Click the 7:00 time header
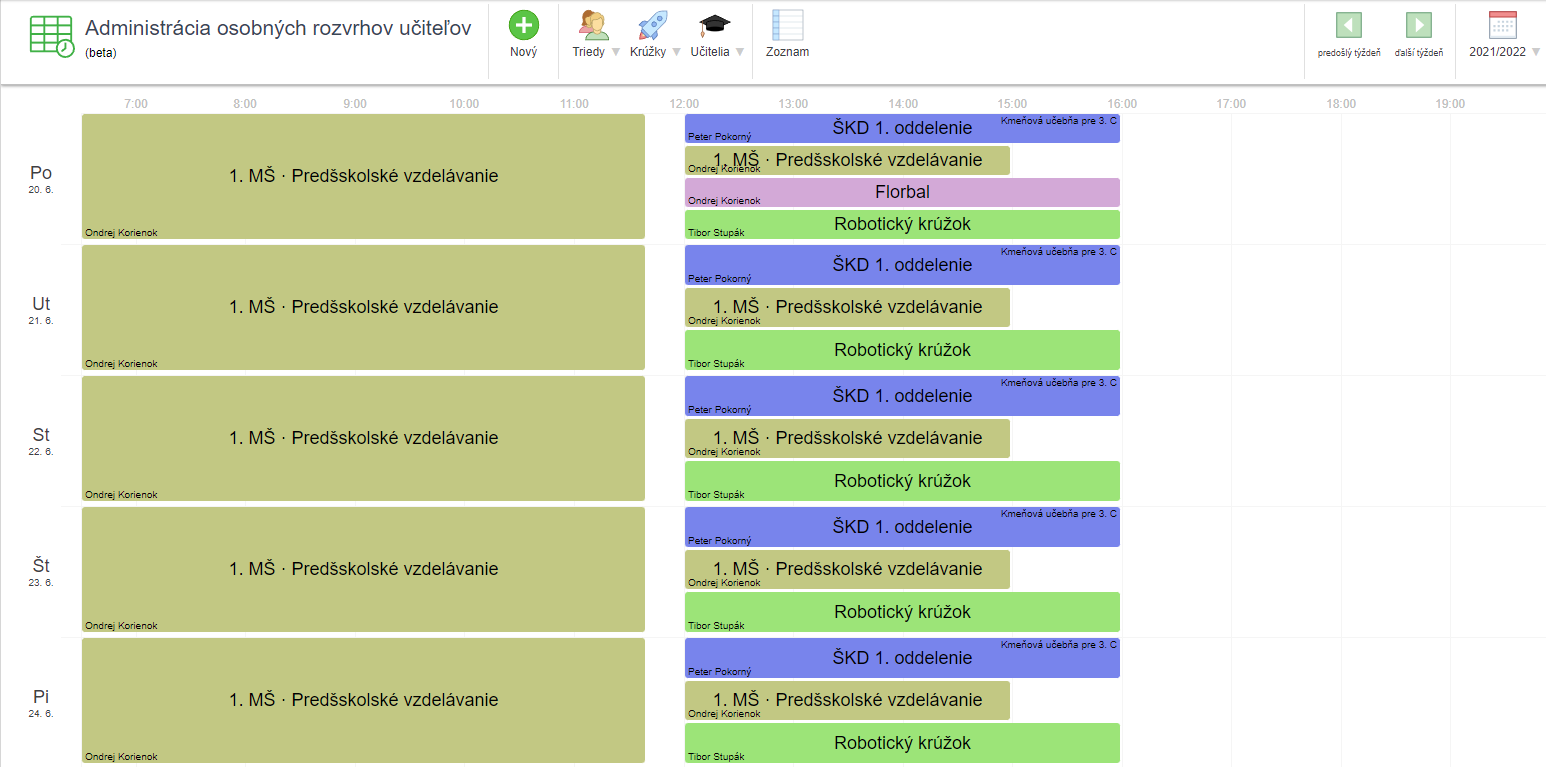1546x767 pixels. click(136, 104)
